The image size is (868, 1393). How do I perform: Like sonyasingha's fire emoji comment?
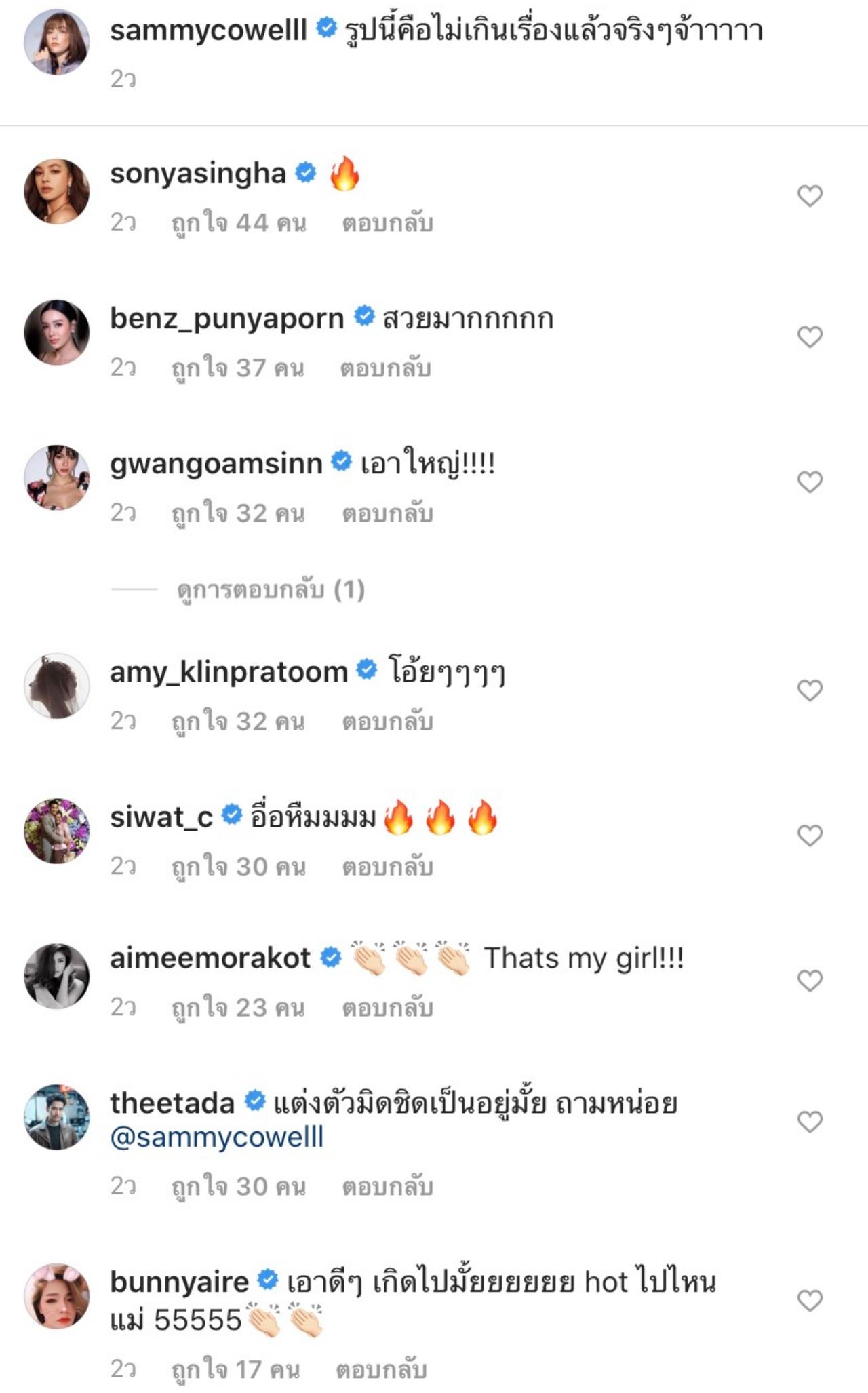810,196
